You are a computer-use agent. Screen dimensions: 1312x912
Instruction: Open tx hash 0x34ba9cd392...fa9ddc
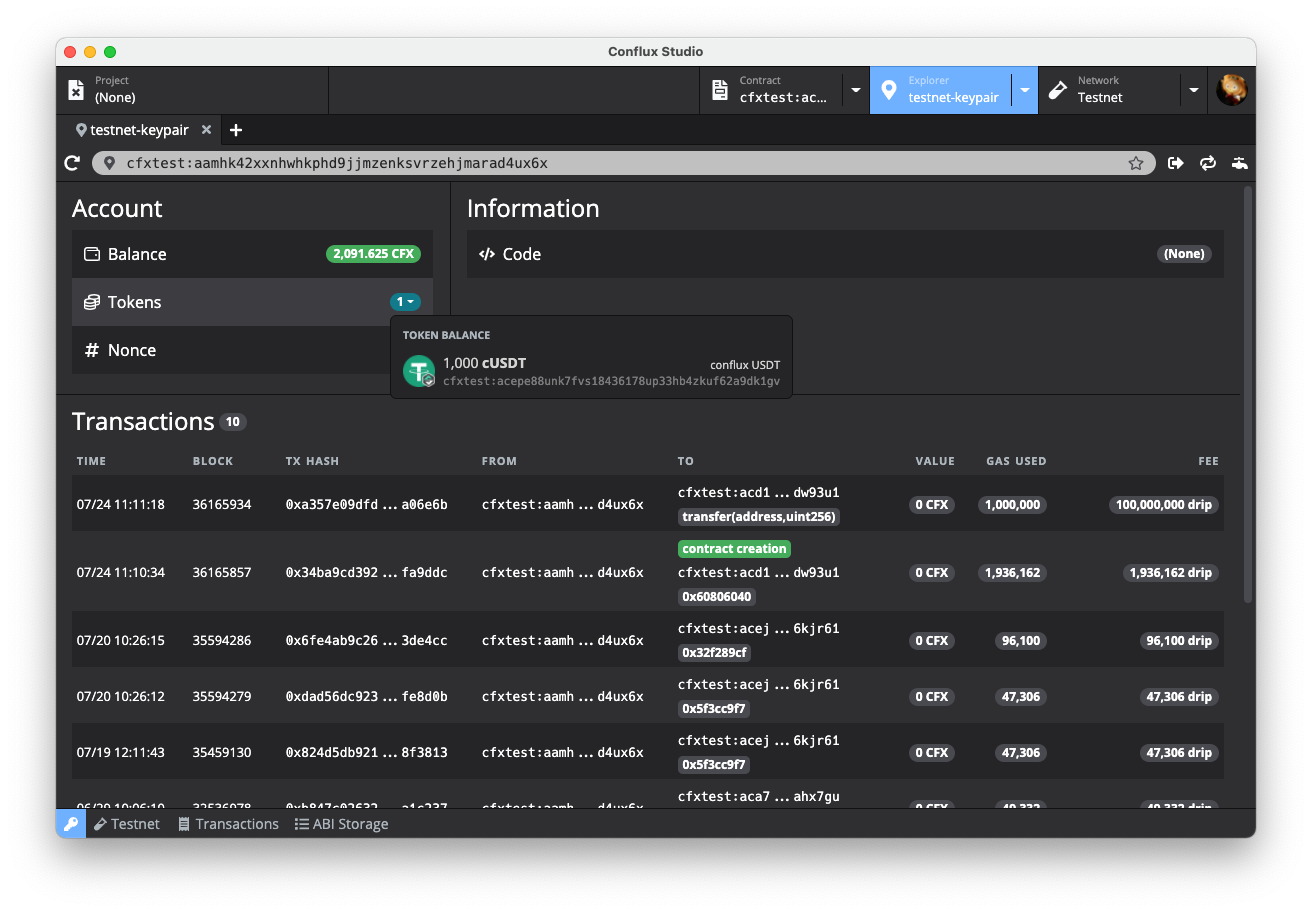pos(367,573)
